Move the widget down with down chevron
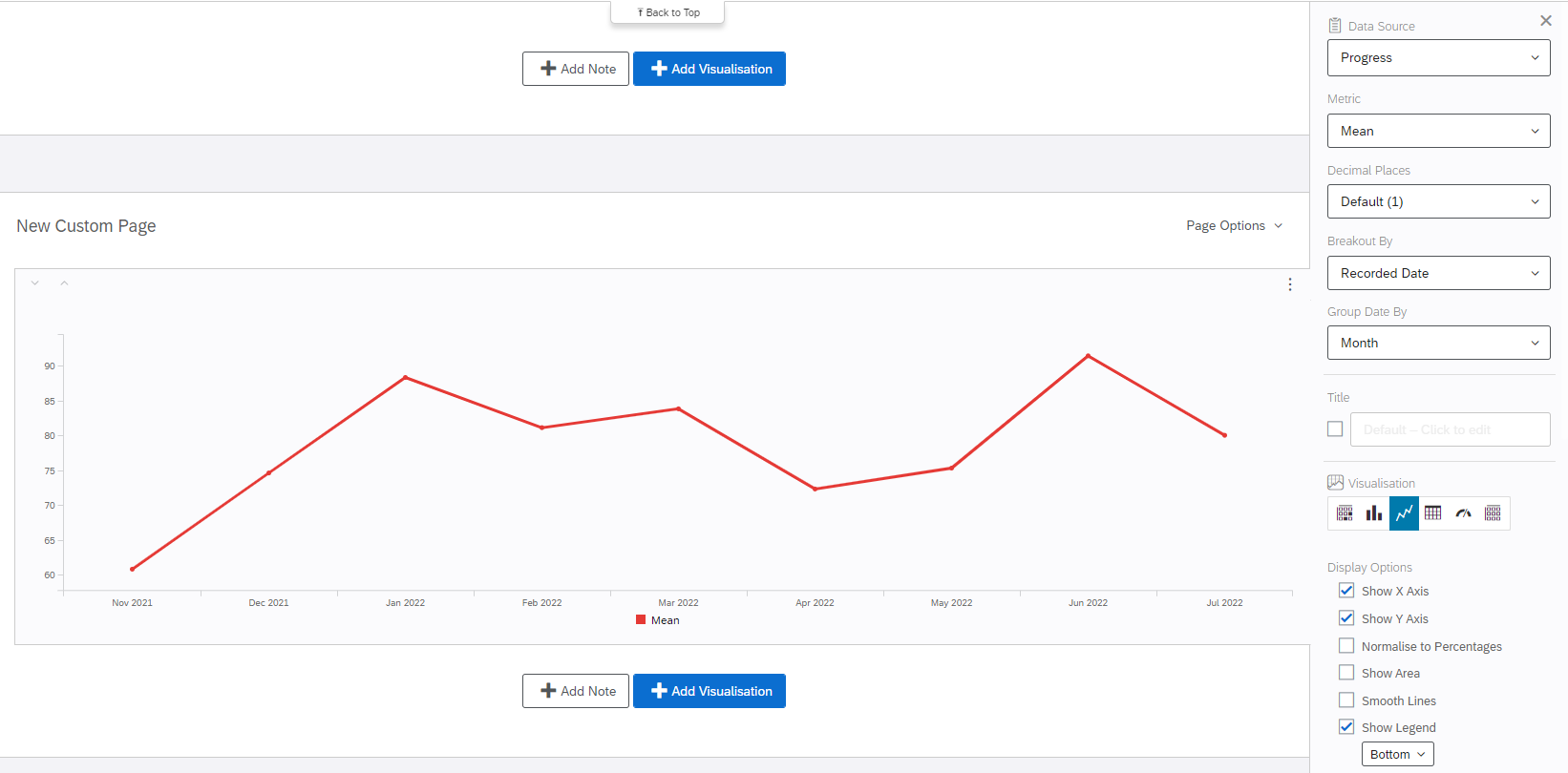 [35, 283]
